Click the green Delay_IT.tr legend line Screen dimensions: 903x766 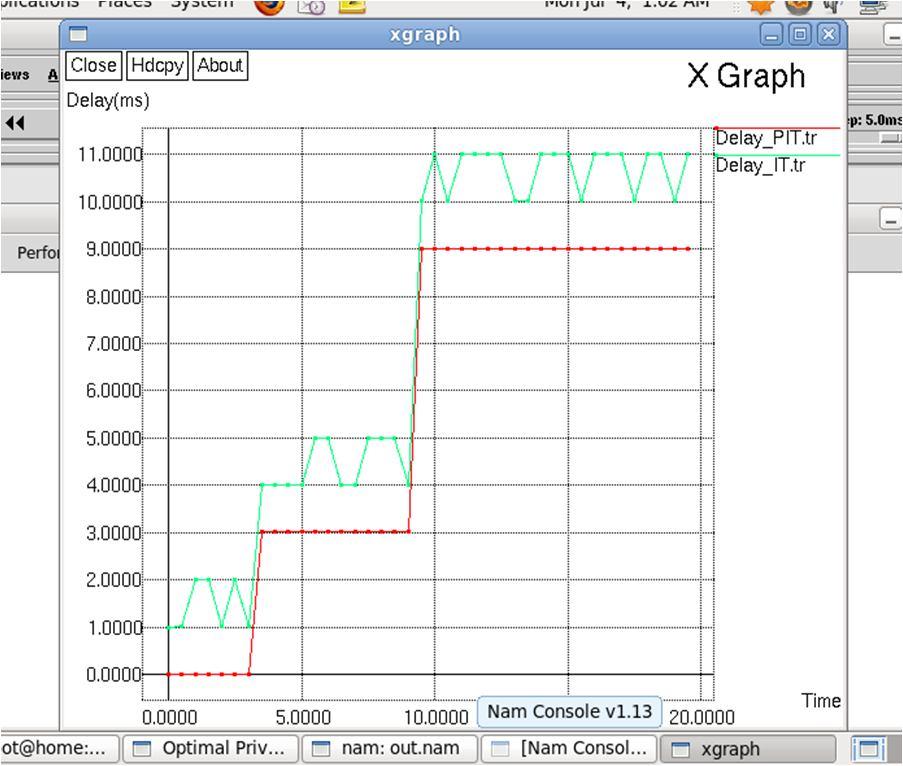click(777, 155)
